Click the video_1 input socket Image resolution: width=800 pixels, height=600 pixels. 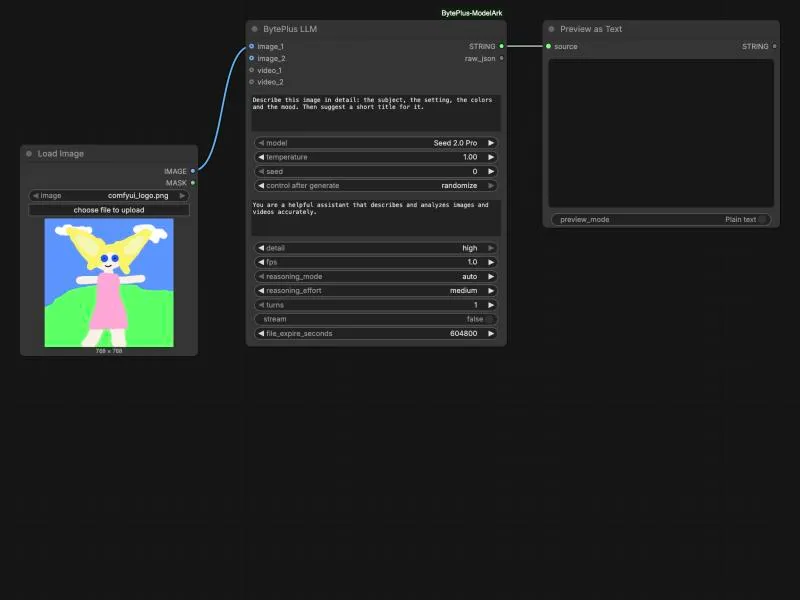(252, 70)
